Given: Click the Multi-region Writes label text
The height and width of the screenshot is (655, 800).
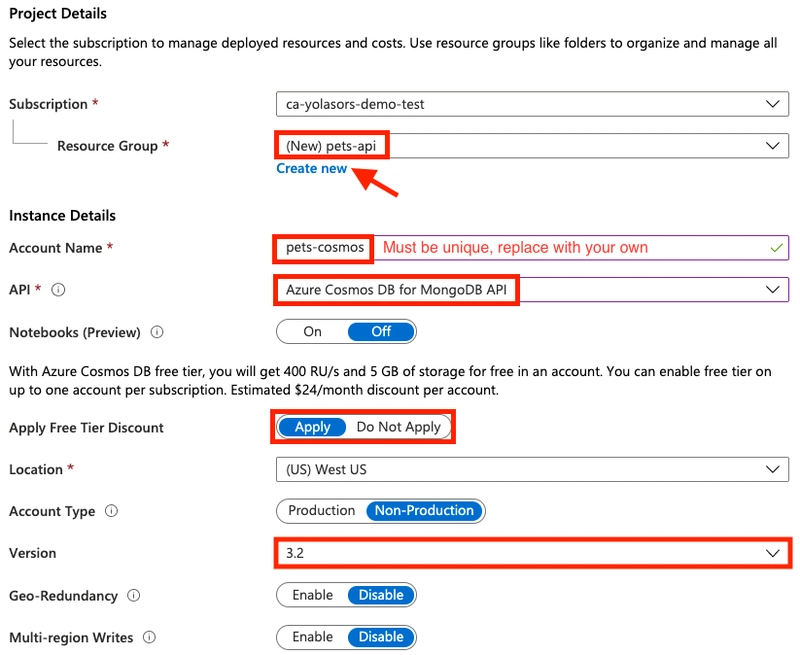Looking at the screenshot, I should click(71, 638).
